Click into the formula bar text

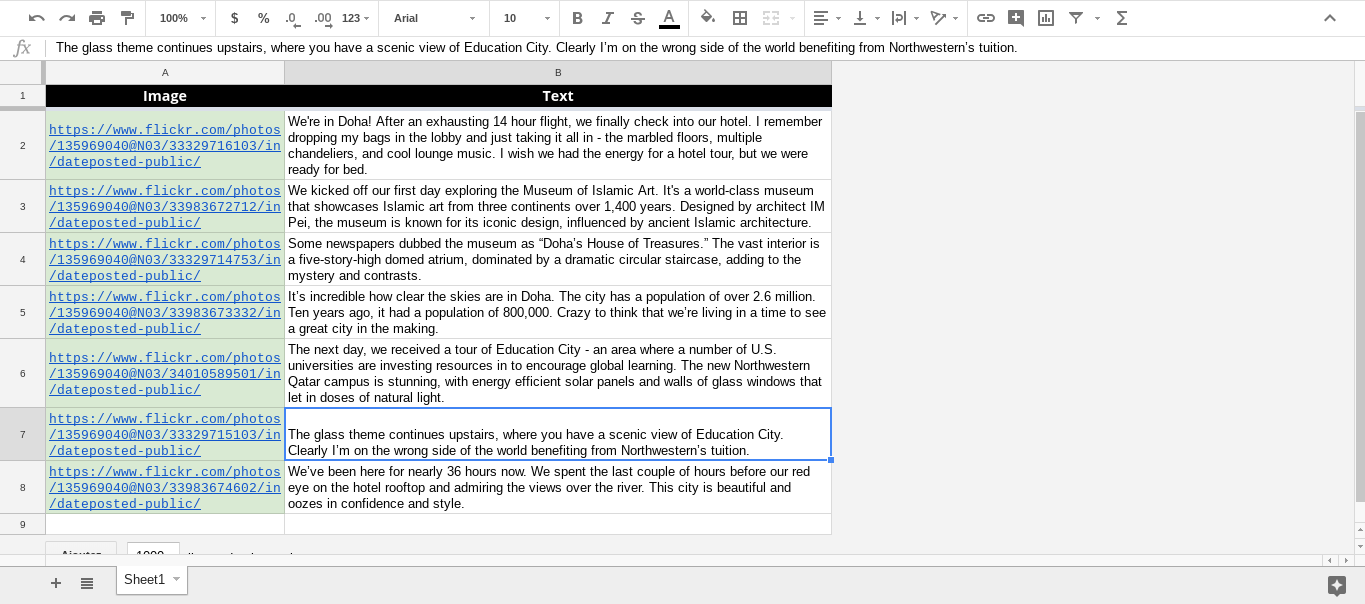coord(536,48)
